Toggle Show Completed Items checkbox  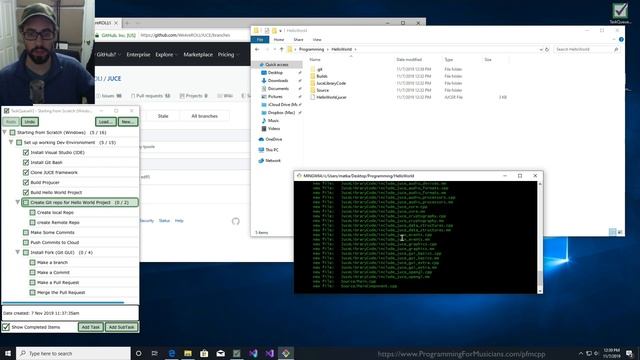click(x=6, y=327)
